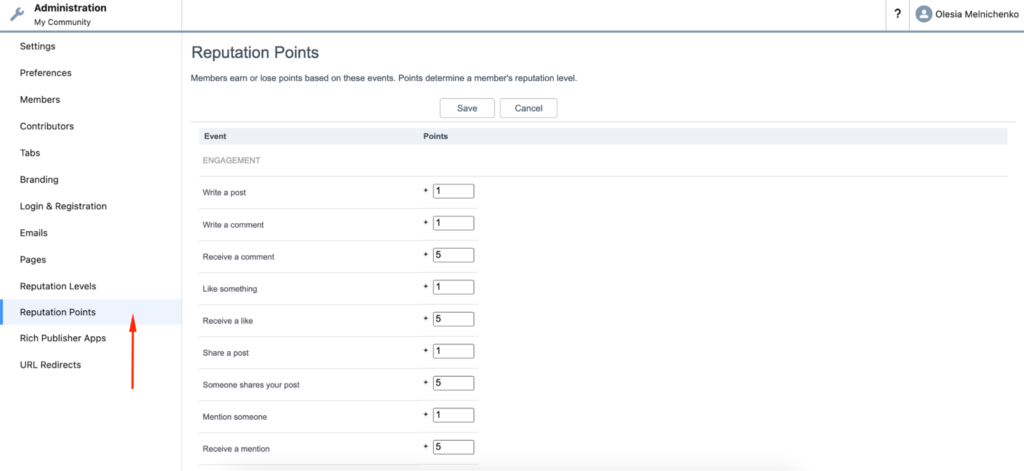1024x471 pixels.
Task: Click the Write a post event label
Action: 224,193
